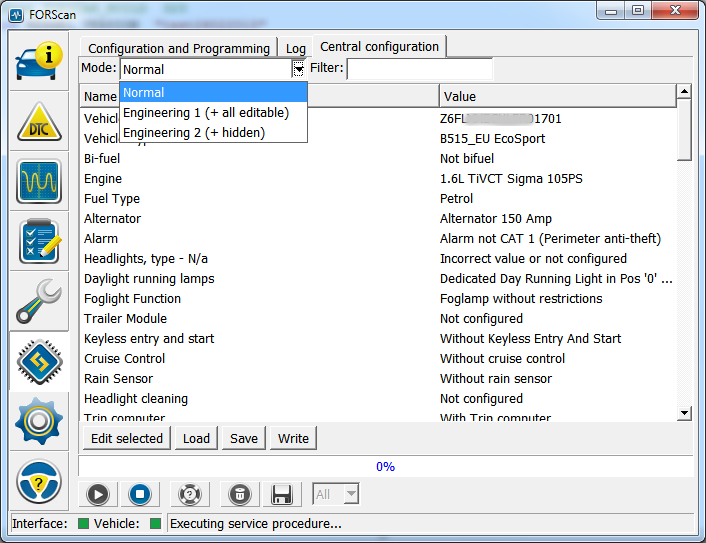Click the Edit selected button
Viewport: 706px width, 543px height.
click(x=127, y=438)
